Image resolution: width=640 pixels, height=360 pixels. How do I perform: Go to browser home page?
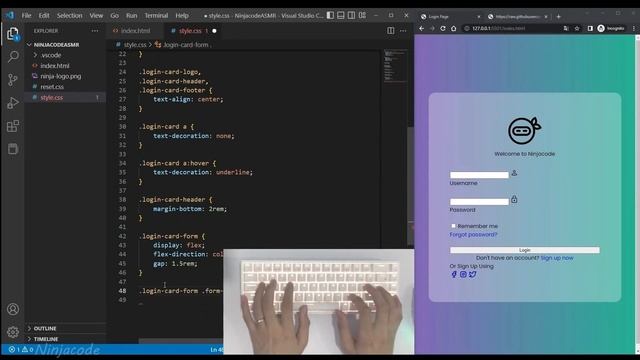coord(453,29)
